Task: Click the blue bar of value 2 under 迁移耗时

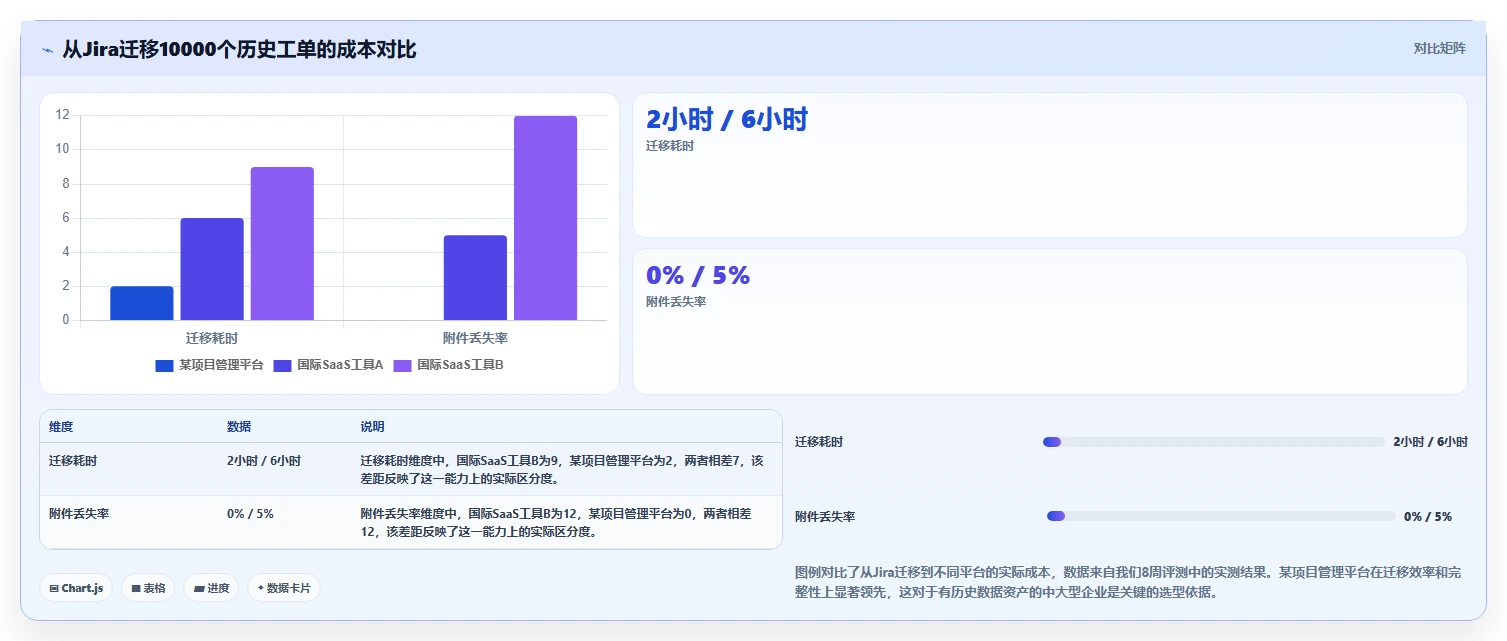Action: [142, 303]
